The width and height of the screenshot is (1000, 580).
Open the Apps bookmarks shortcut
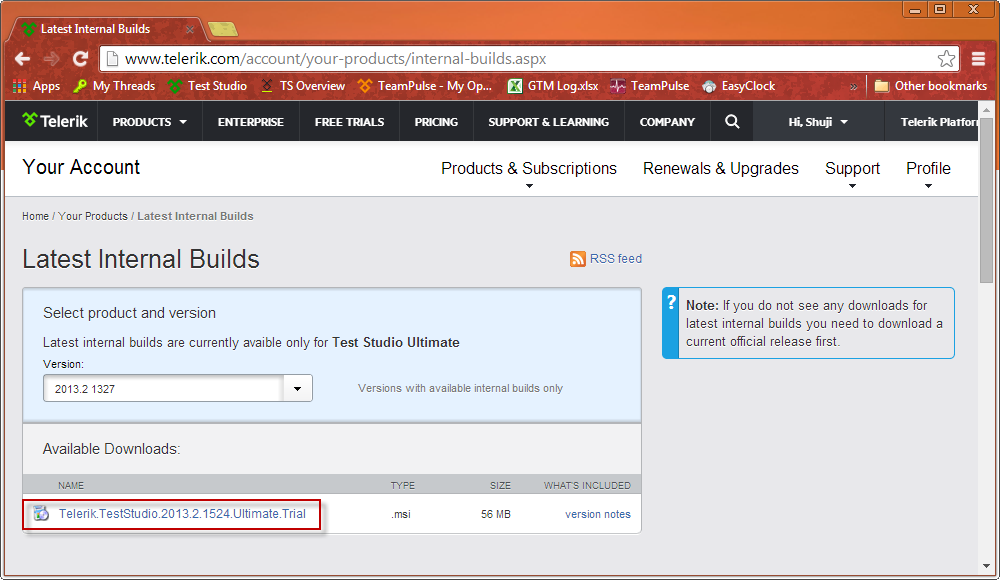pyautogui.click(x=36, y=86)
